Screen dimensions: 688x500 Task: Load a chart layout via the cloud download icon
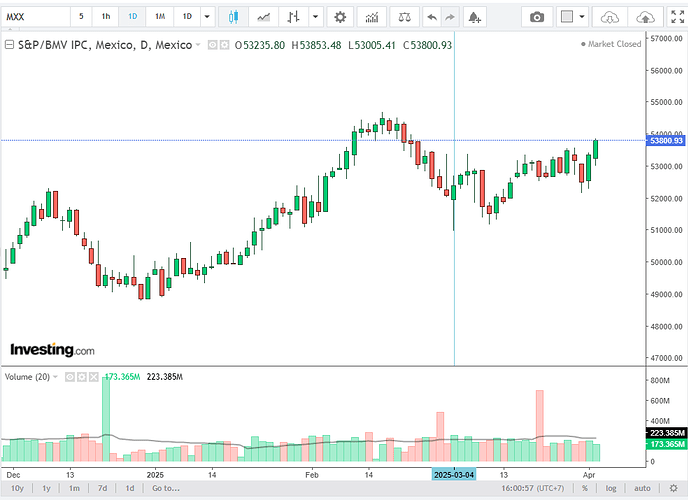(609, 17)
